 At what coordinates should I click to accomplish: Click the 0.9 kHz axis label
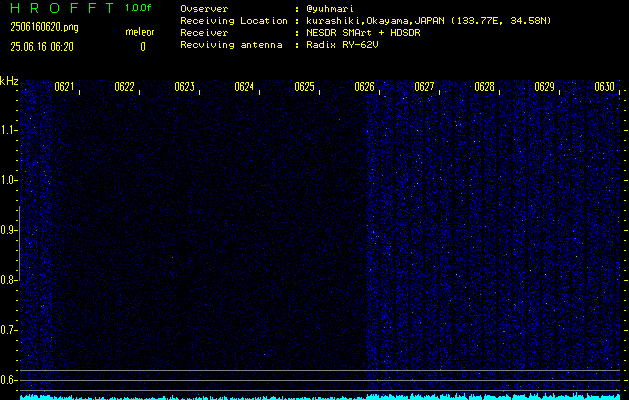pos(8,230)
